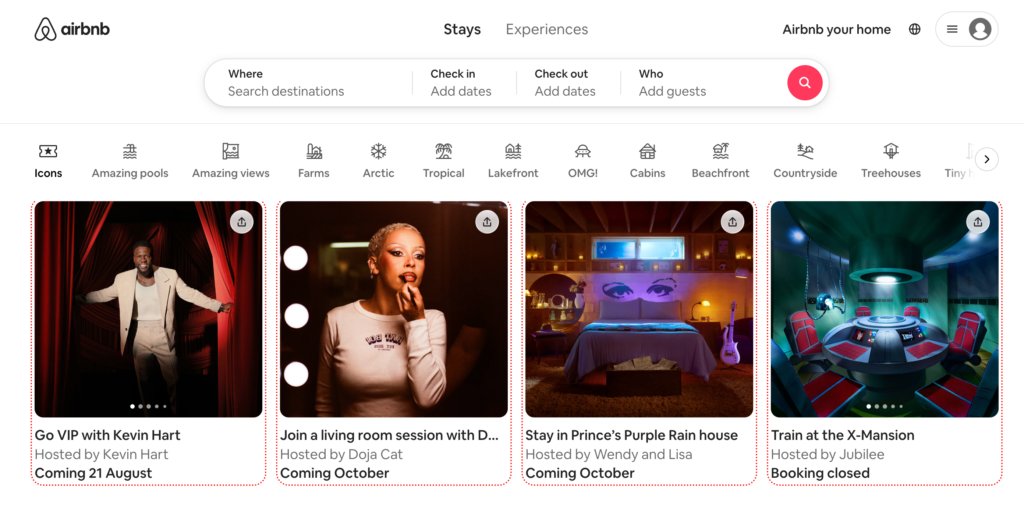The width and height of the screenshot is (1024, 505).
Task: Open the Join a living room session listing title
Action: 389,435
